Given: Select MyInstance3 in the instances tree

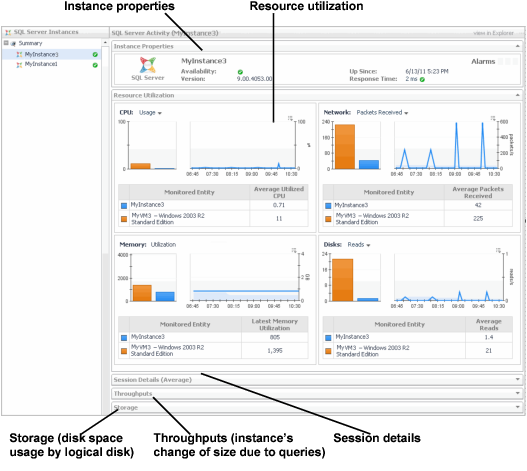Looking at the screenshot, I should tap(41, 54).
